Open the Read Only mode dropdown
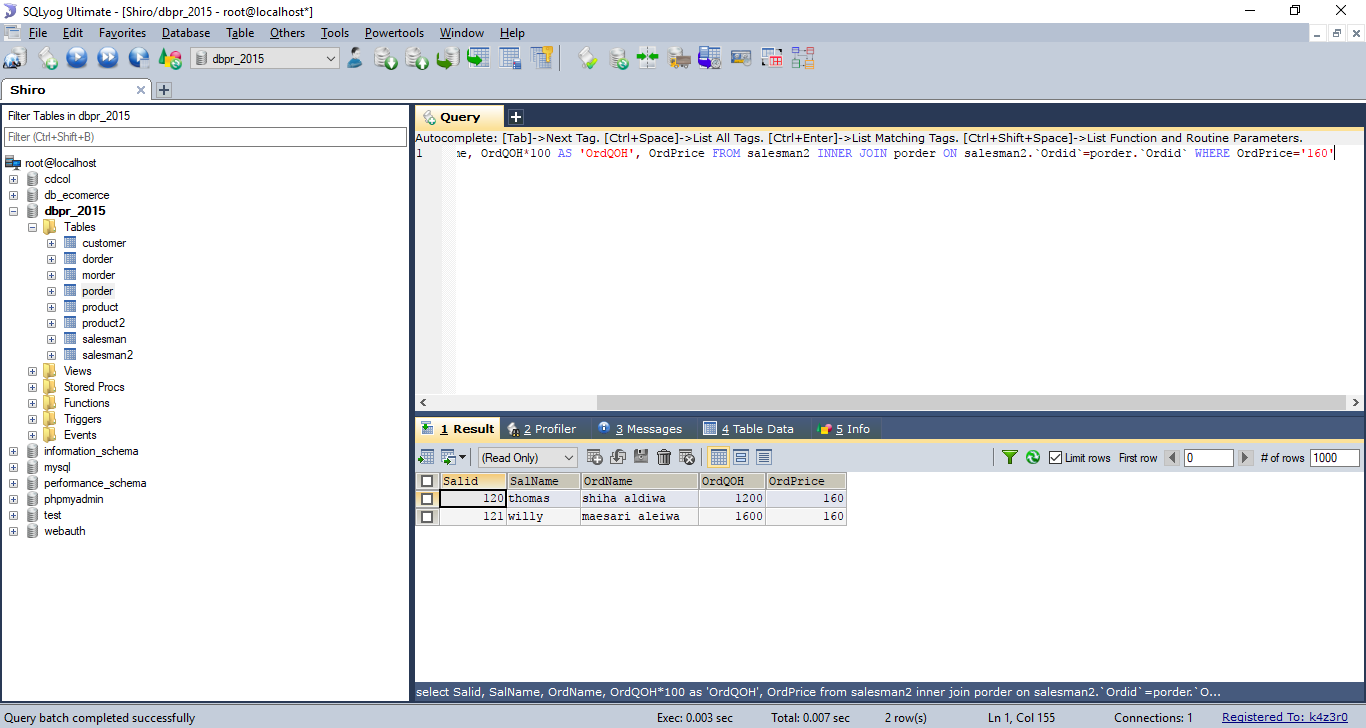This screenshot has width=1366, height=728. click(x=528, y=458)
